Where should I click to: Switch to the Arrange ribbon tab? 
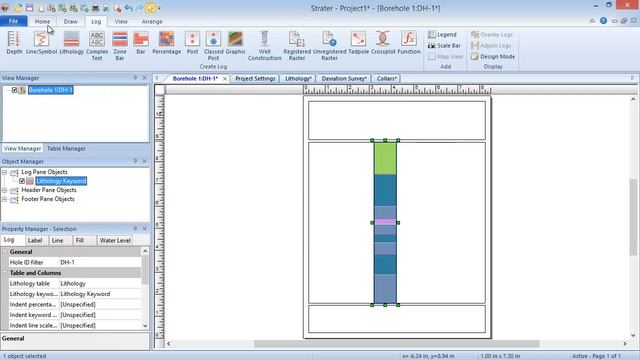pyautogui.click(x=152, y=21)
